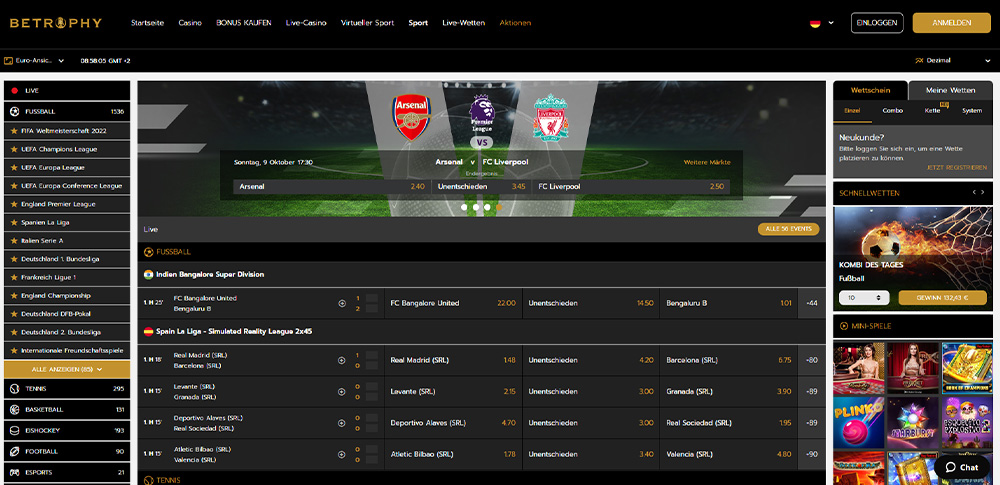Click ALLE 56 EVENTS button

(x=788, y=229)
